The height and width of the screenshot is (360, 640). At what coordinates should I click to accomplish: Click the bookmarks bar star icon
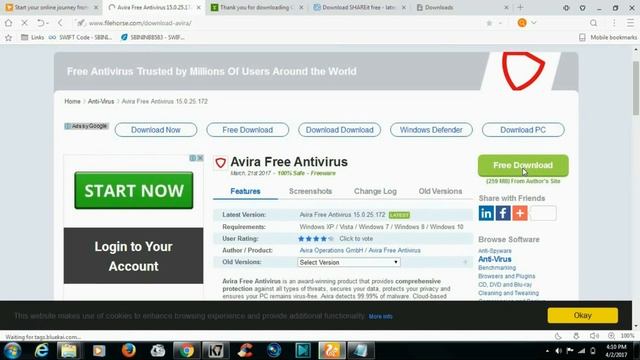[x=8, y=38]
